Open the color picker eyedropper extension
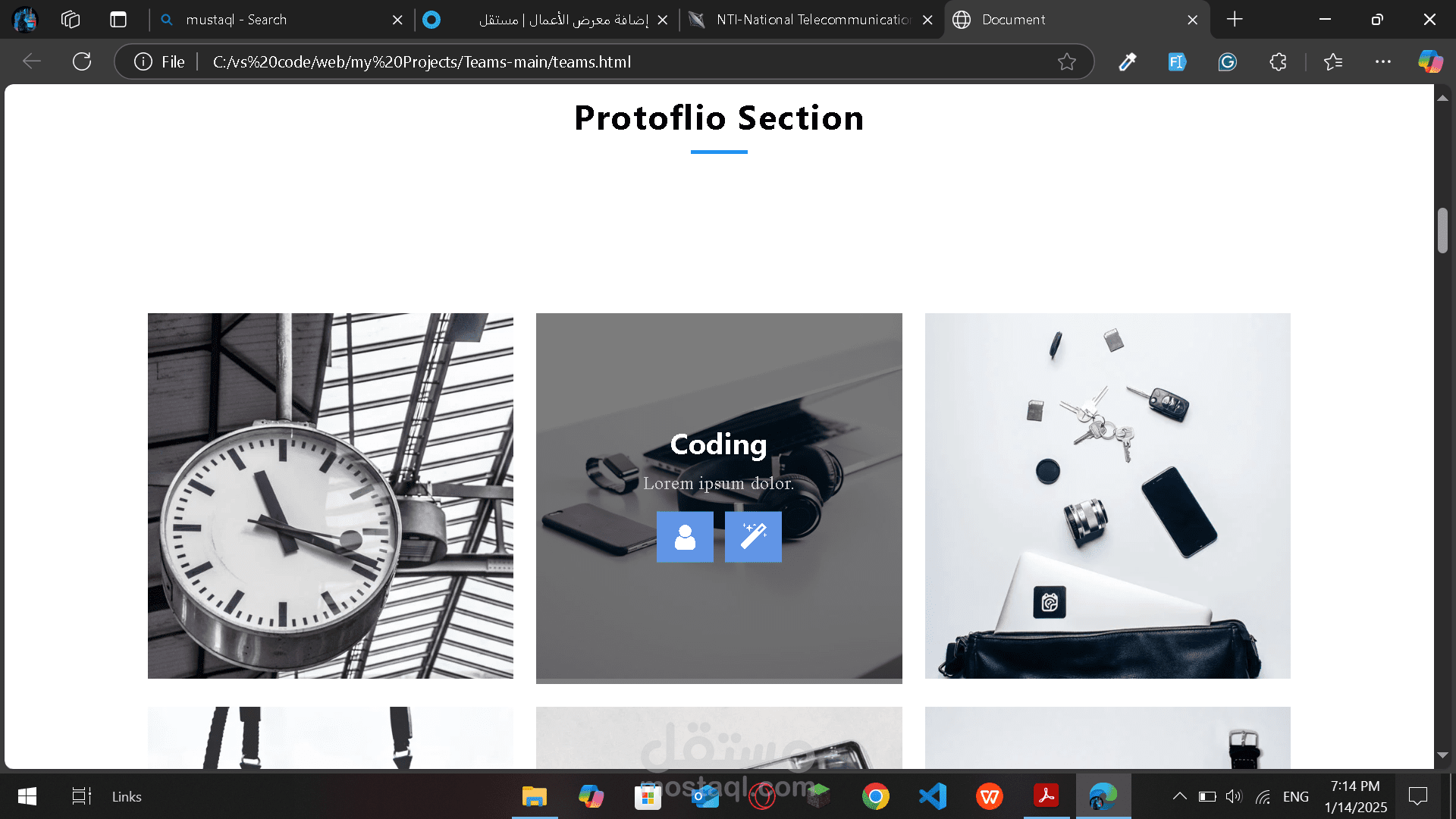 (x=1128, y=61)
